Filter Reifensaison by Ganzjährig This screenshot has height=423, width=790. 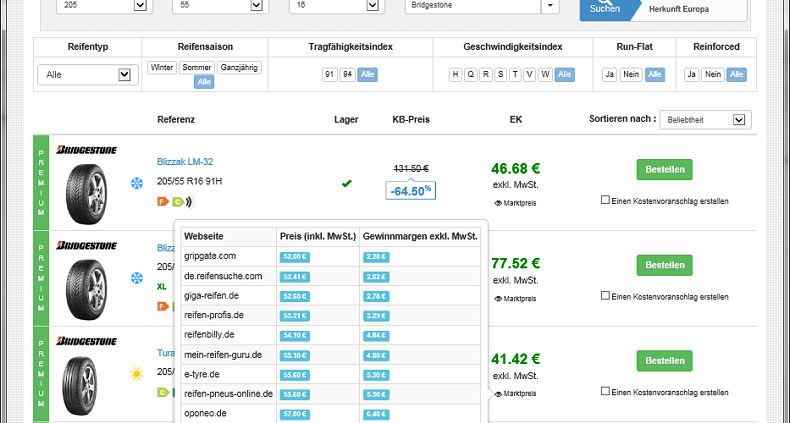[x=239, y=67]
